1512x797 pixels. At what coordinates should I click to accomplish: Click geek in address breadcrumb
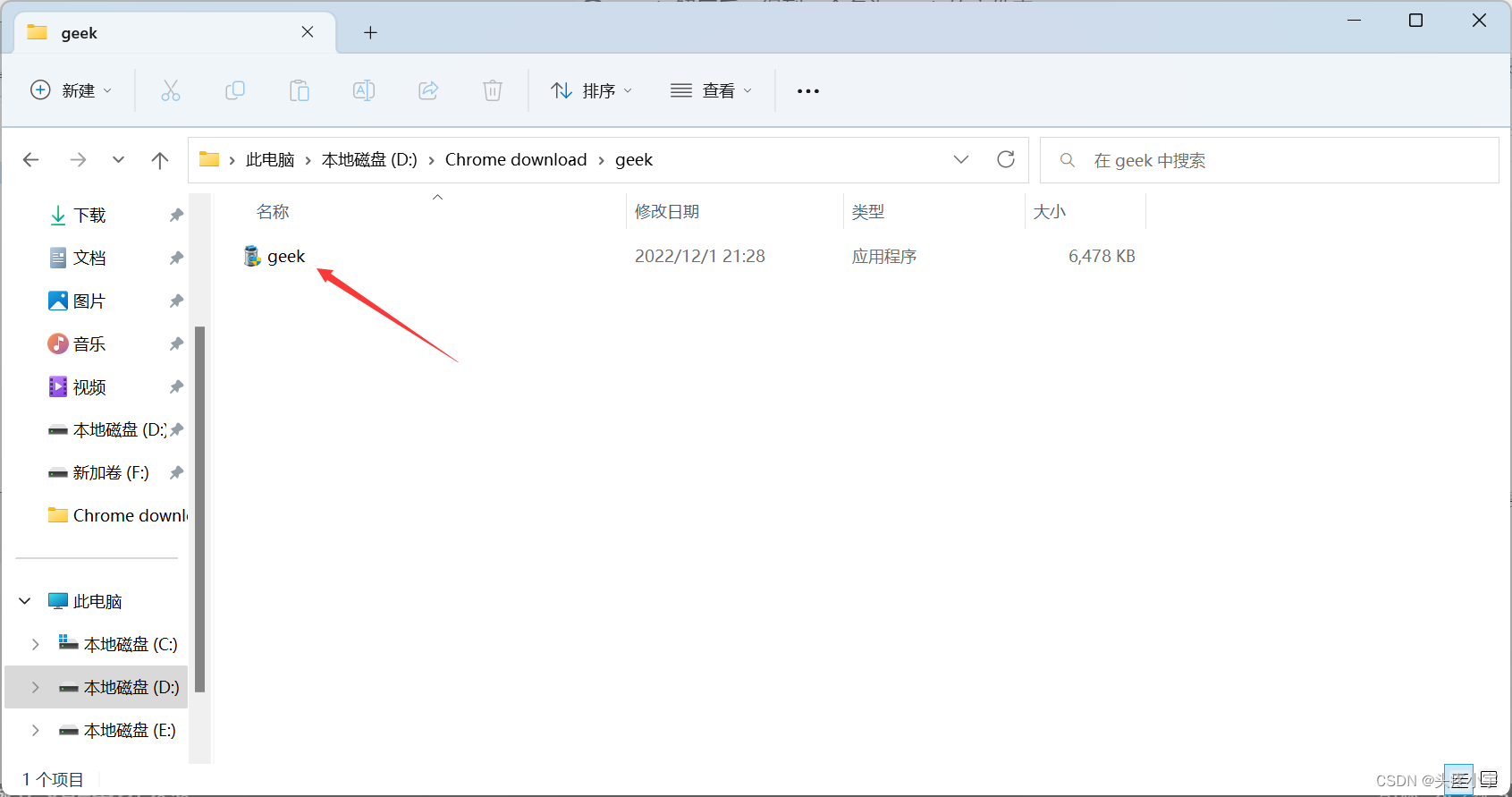[x=634, y=160]
